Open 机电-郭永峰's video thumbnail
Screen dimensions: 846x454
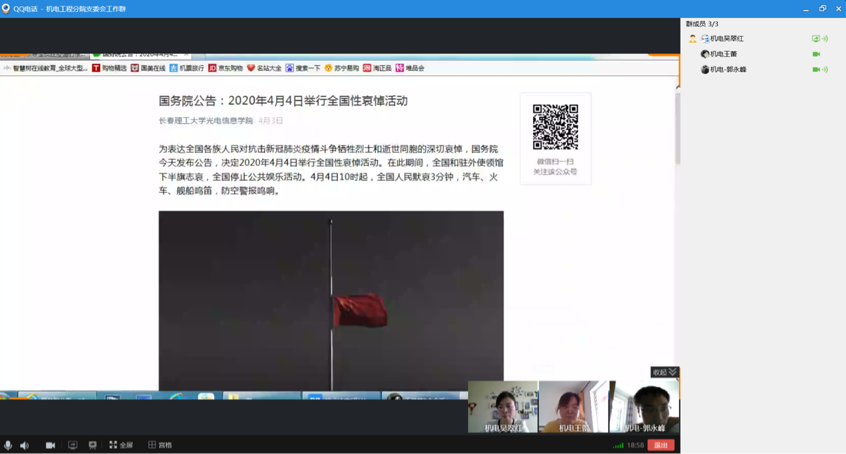(644, 406)
